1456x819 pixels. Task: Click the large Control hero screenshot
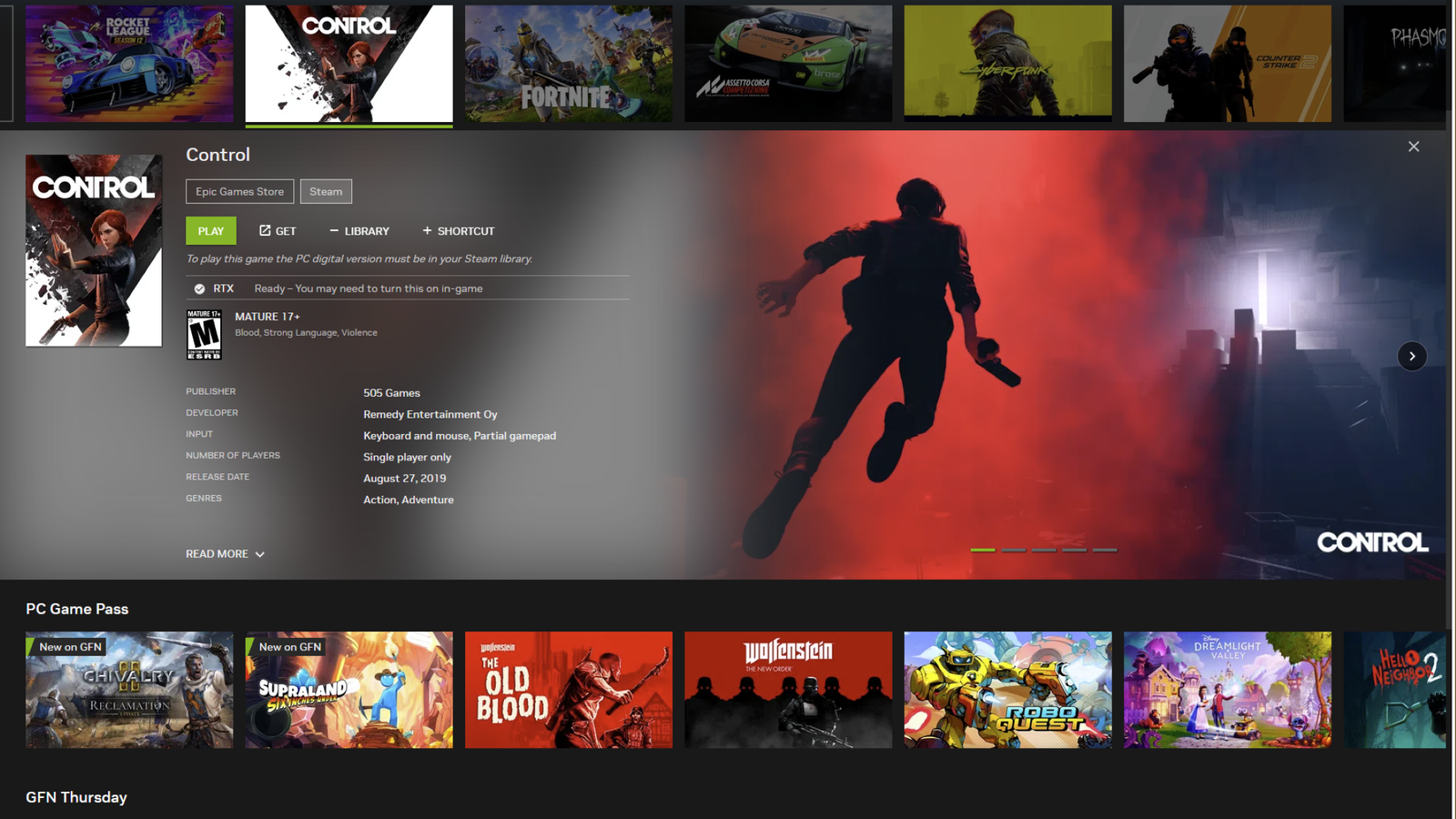(x=1065, y=355)
